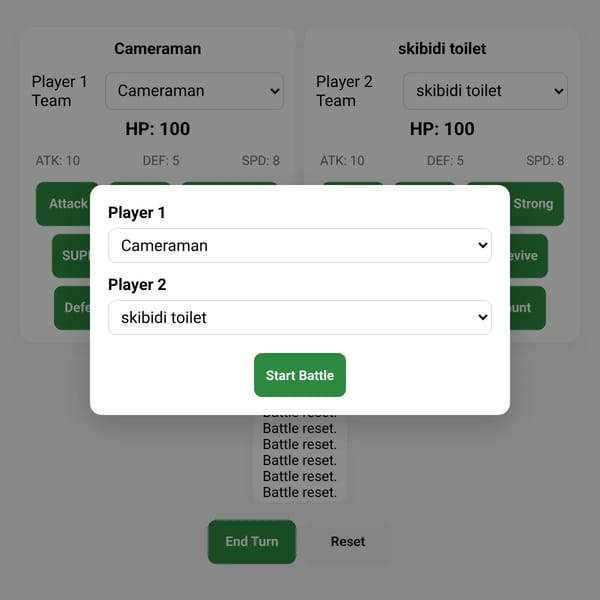
Task: Click Cameraman's ATK: 10 stat
Action: pyautogui.click(x=58, y=160)
